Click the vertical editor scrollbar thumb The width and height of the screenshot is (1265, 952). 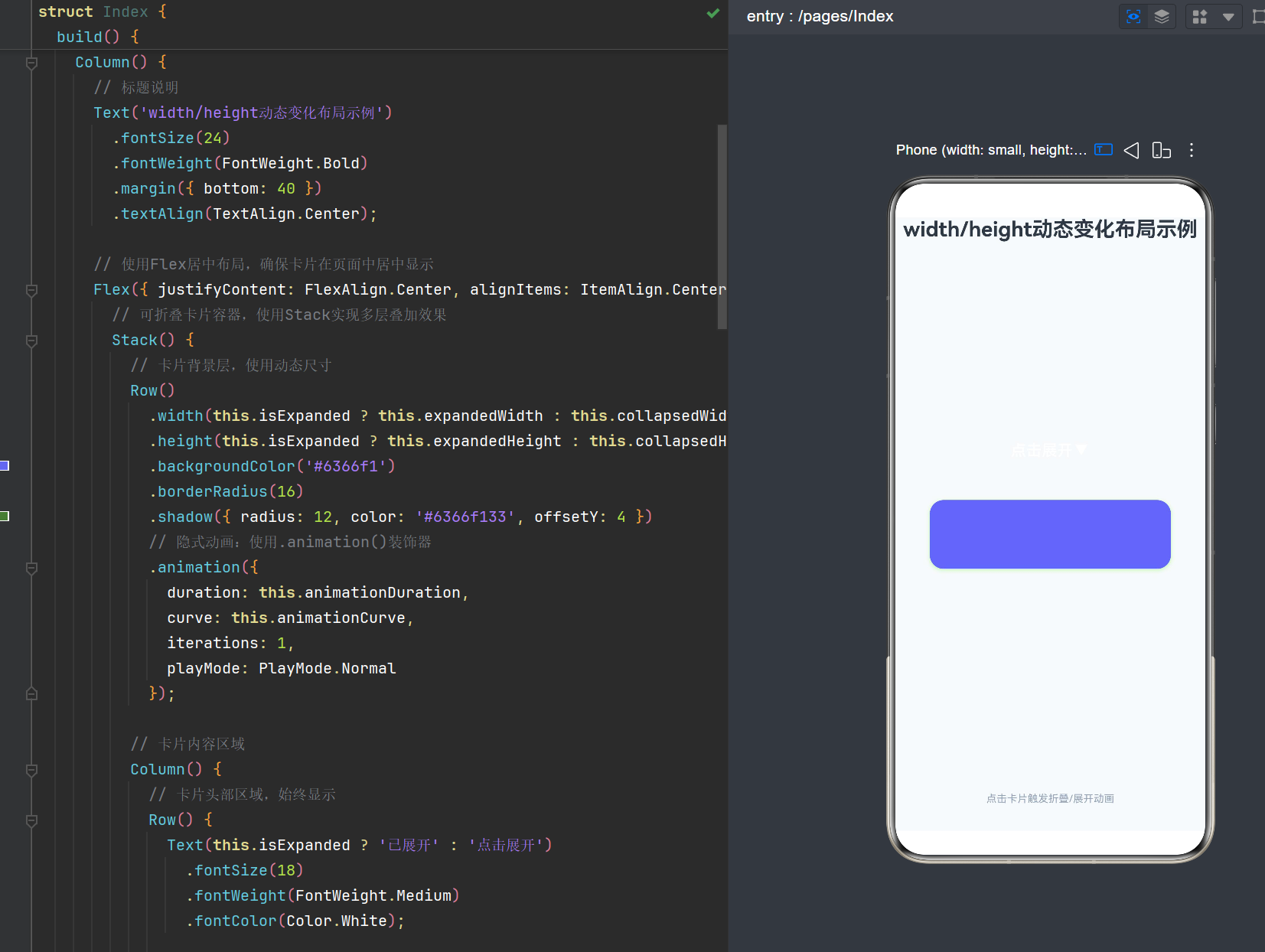[722, 227]
